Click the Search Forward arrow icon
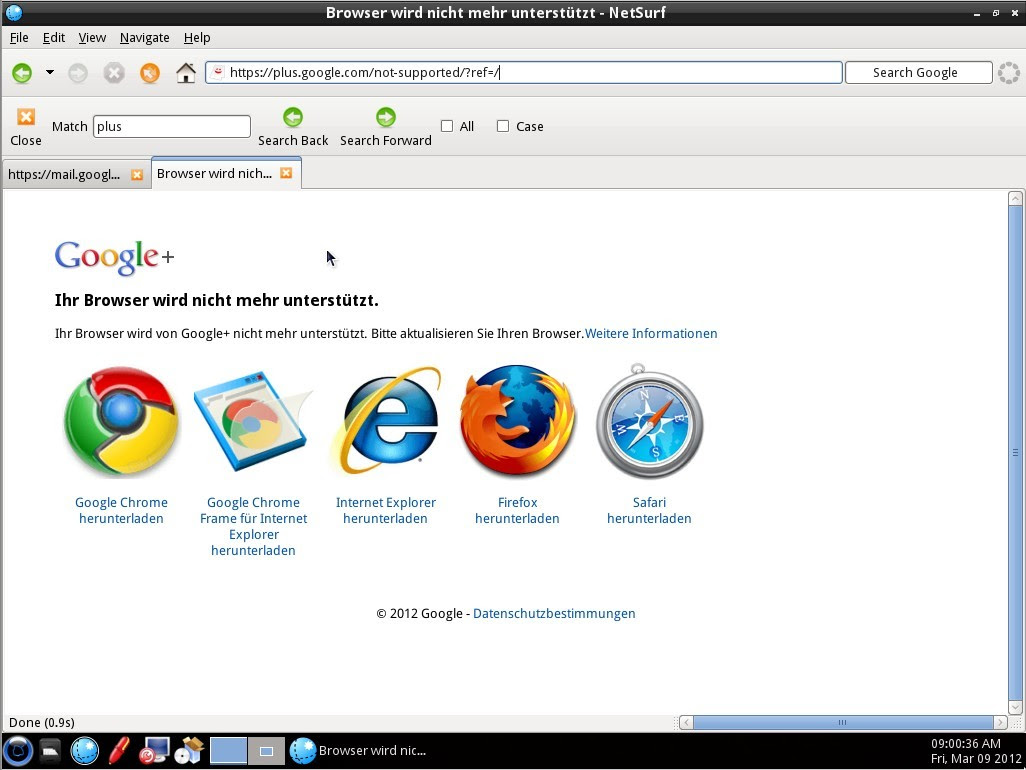Screen dimensions: 1026x770 [386, 117]
